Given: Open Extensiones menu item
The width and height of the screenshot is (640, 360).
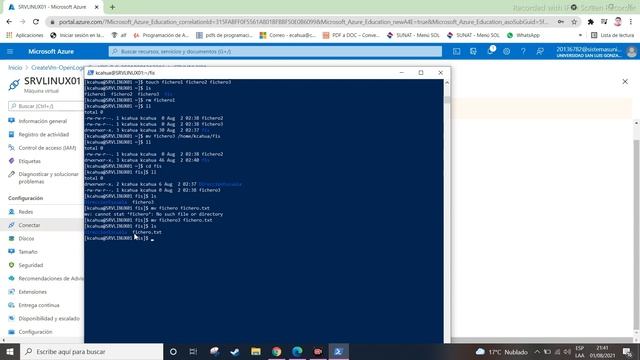Looking at the screenshot, I should (x=32, y=292).
